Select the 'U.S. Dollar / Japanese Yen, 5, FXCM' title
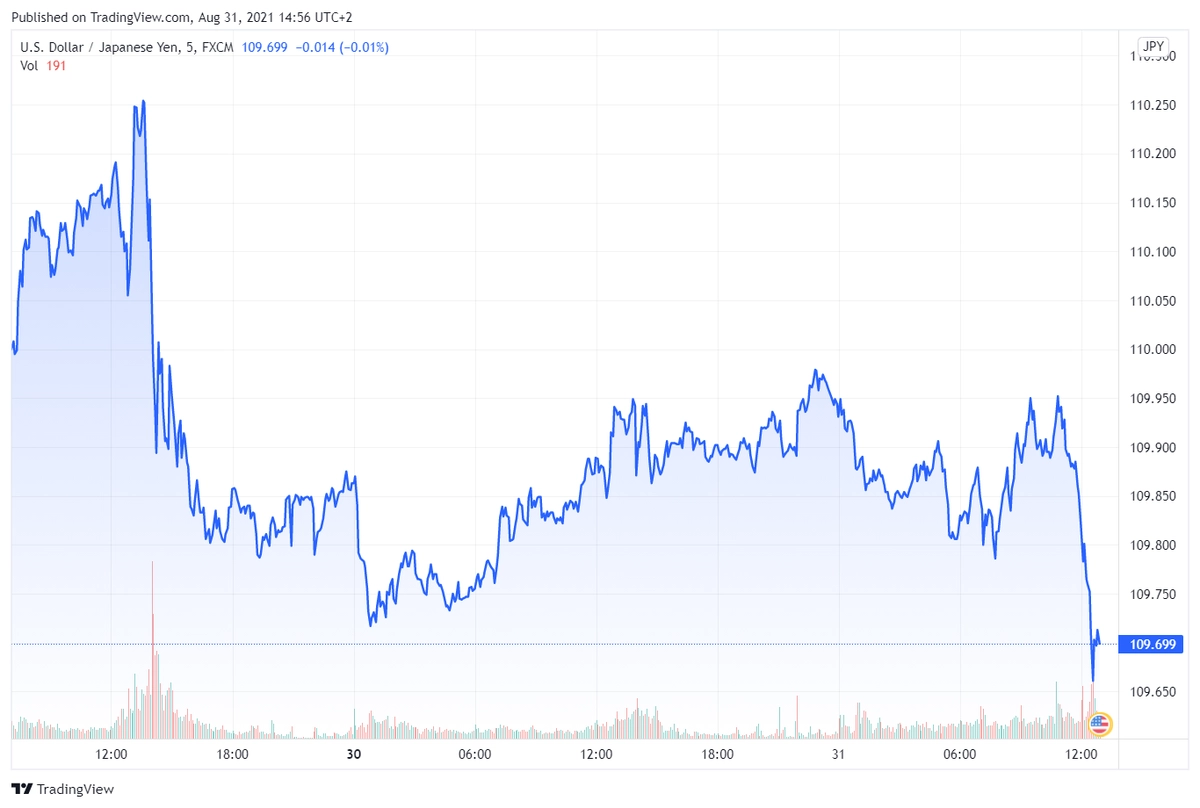Viewport: 1200px width, 808px height. click(x=127, y=47)
